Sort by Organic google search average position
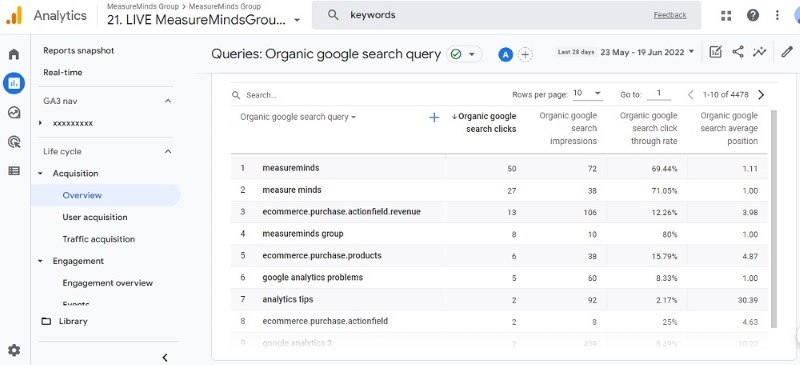The image size is (800, 365). (x=729, y=129)
